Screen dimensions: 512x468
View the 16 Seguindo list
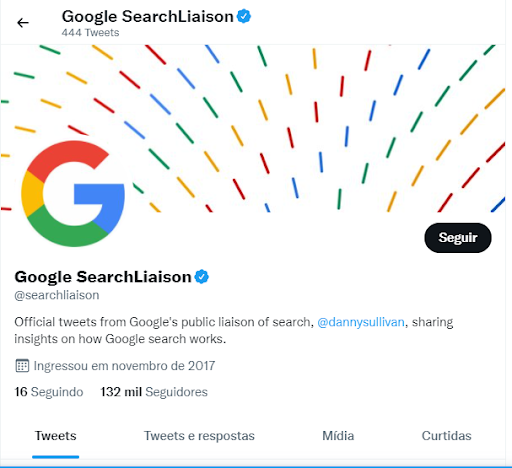pos(49,392)
